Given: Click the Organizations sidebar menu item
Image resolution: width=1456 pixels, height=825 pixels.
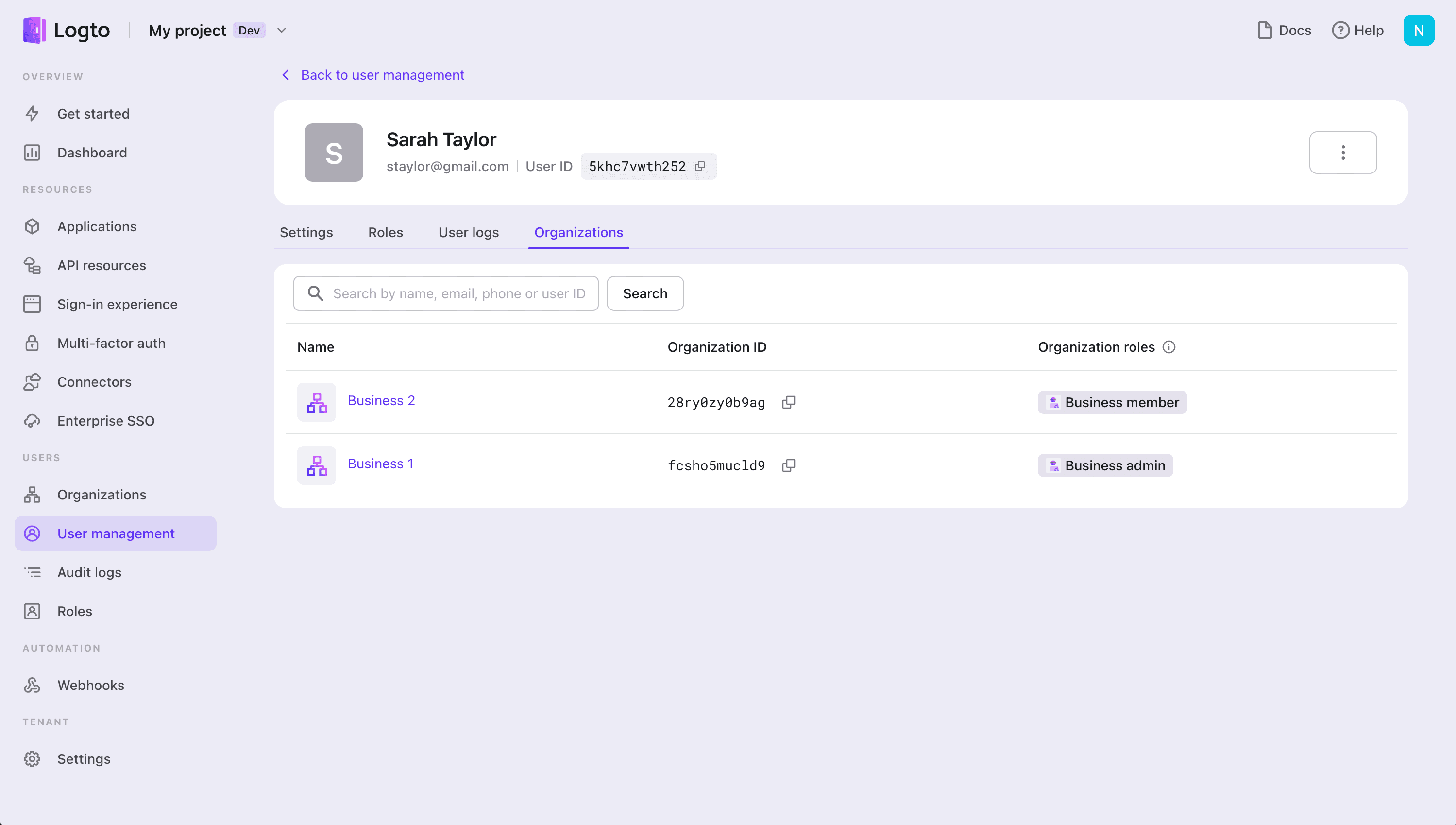Looking at the screenshot, I should click(x=101, y=494).
